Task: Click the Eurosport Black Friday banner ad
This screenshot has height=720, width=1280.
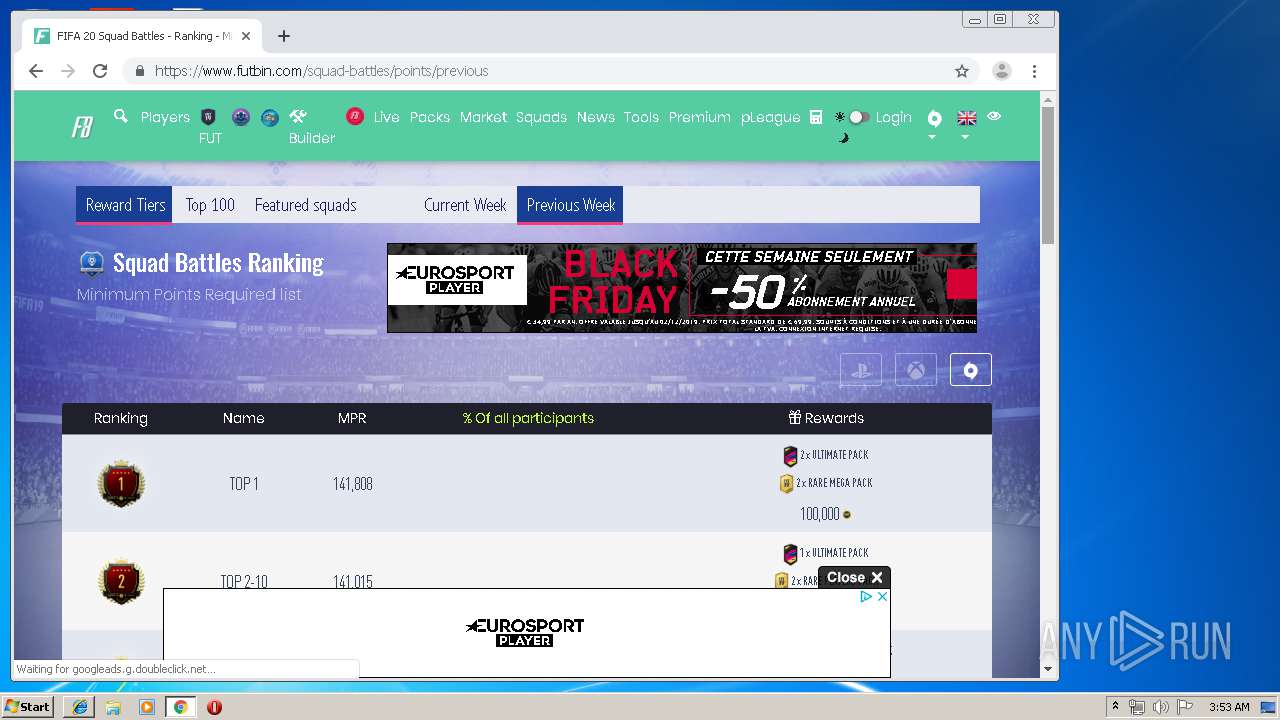Action: 682,288
